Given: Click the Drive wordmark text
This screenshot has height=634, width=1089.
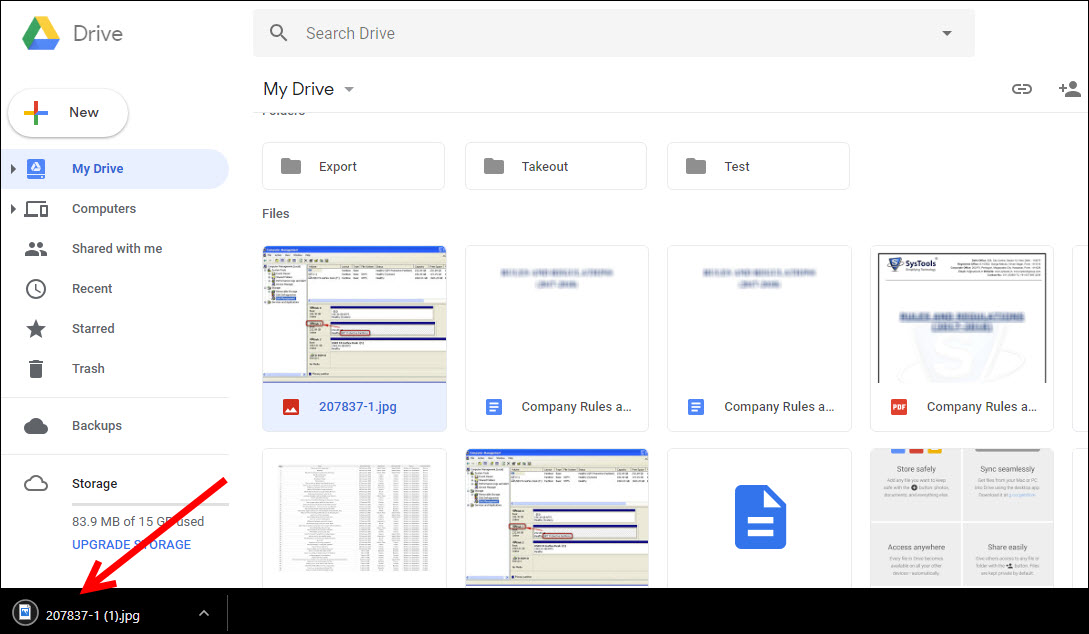Looking at the screenshot, I should 98,33.
